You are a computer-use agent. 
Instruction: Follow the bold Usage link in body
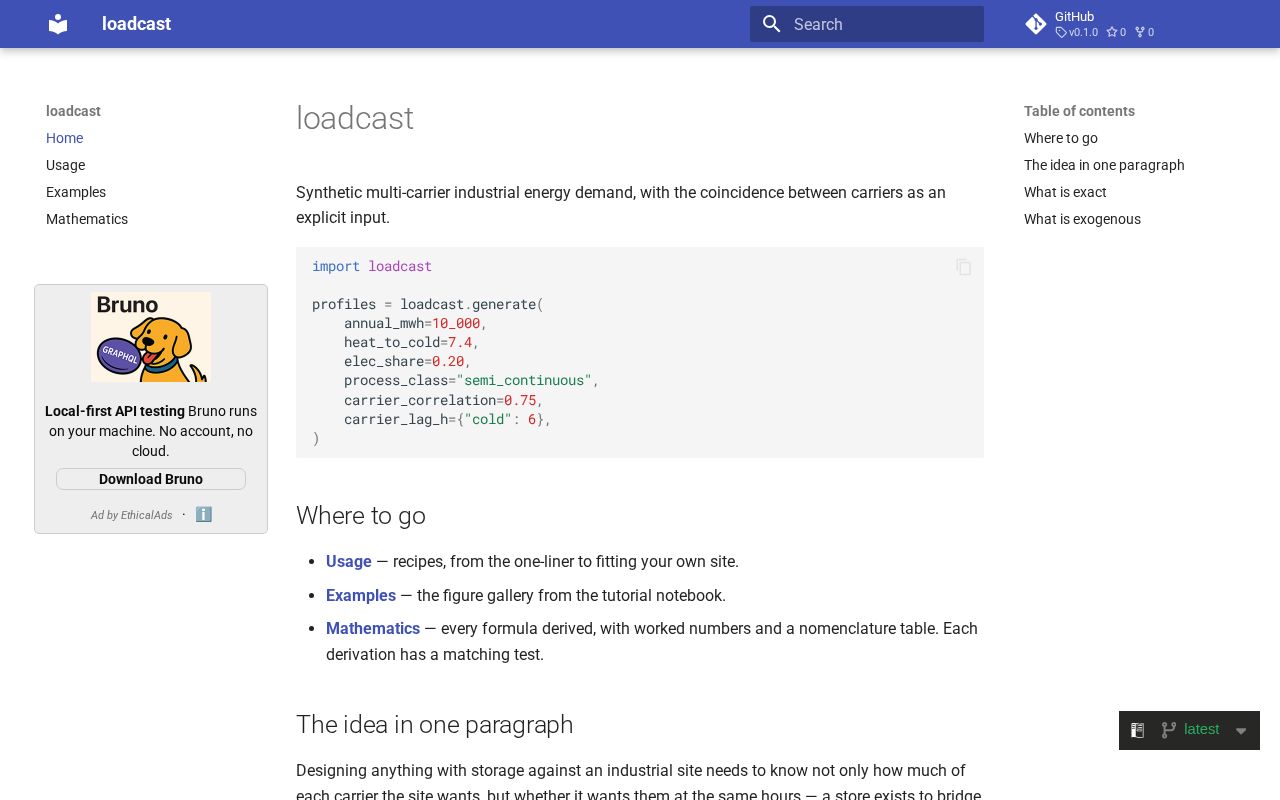349,562
